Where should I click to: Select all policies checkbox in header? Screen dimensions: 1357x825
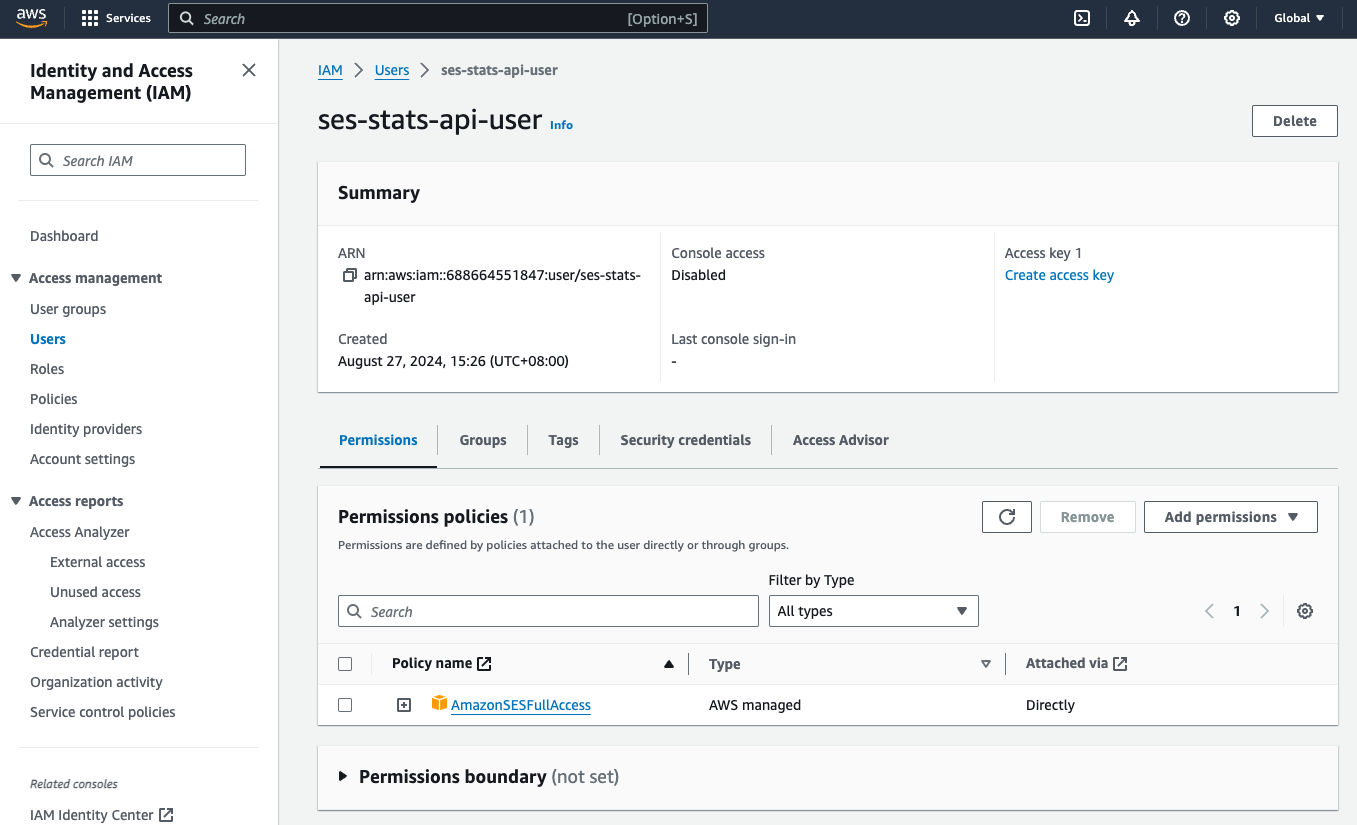[x=345, y=664]
